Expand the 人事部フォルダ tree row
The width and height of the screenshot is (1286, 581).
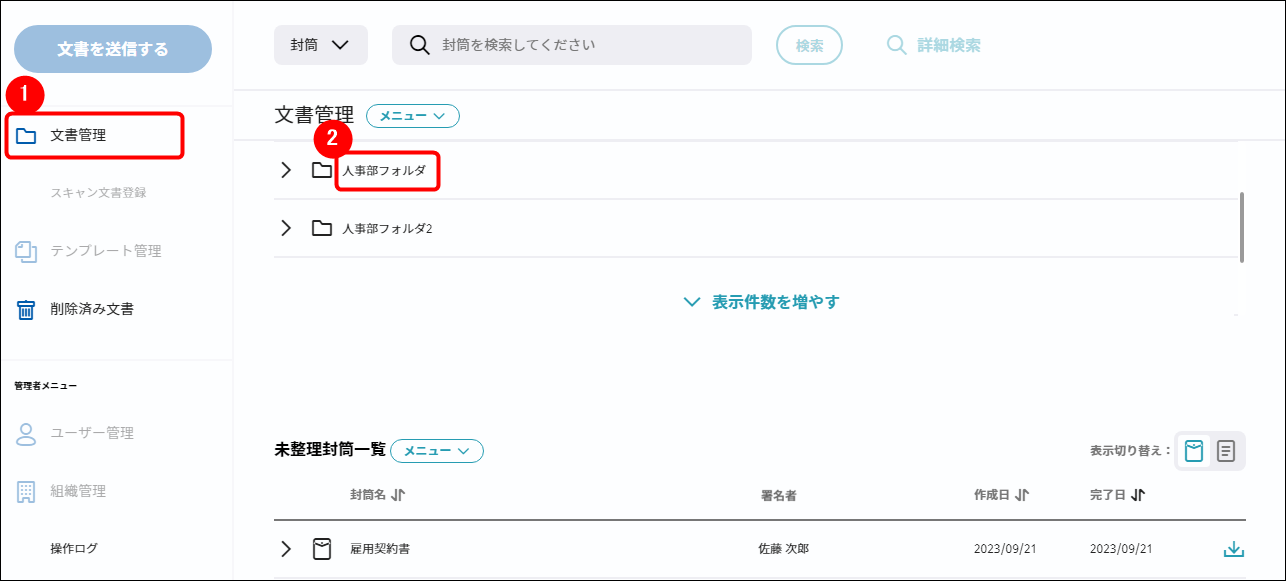287,171
